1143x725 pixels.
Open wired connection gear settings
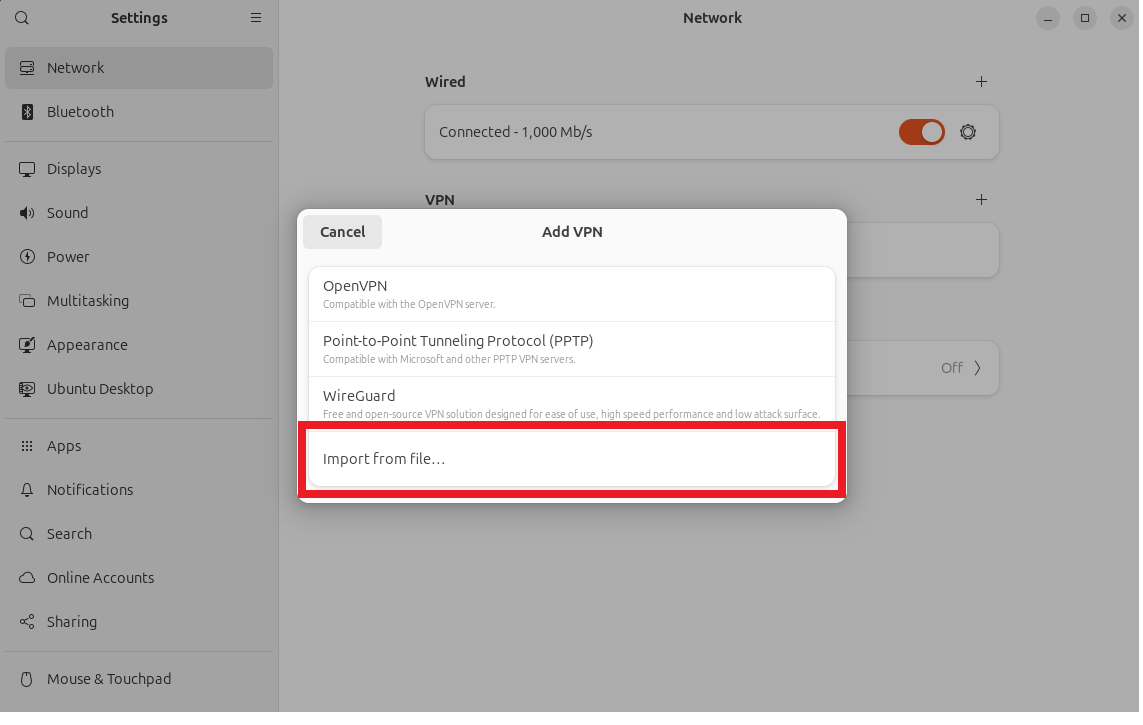967,131
